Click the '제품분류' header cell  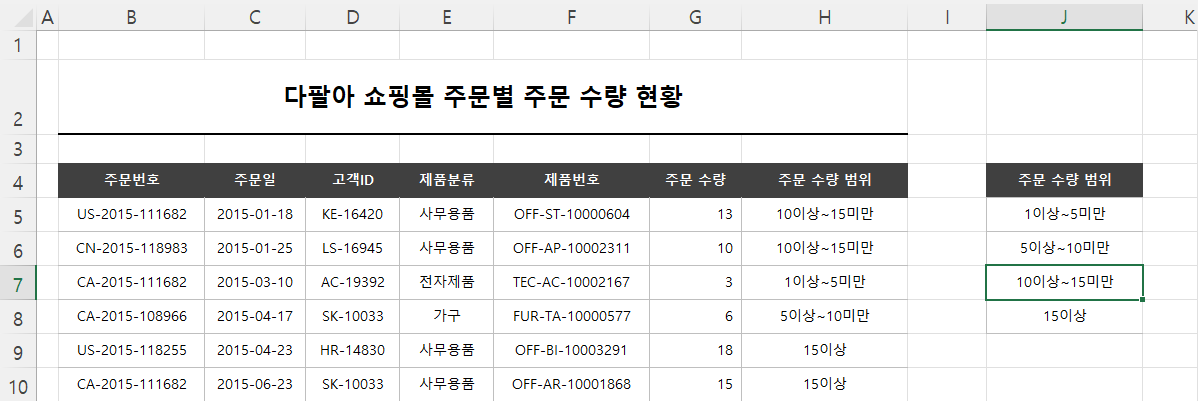click(446, 180)
